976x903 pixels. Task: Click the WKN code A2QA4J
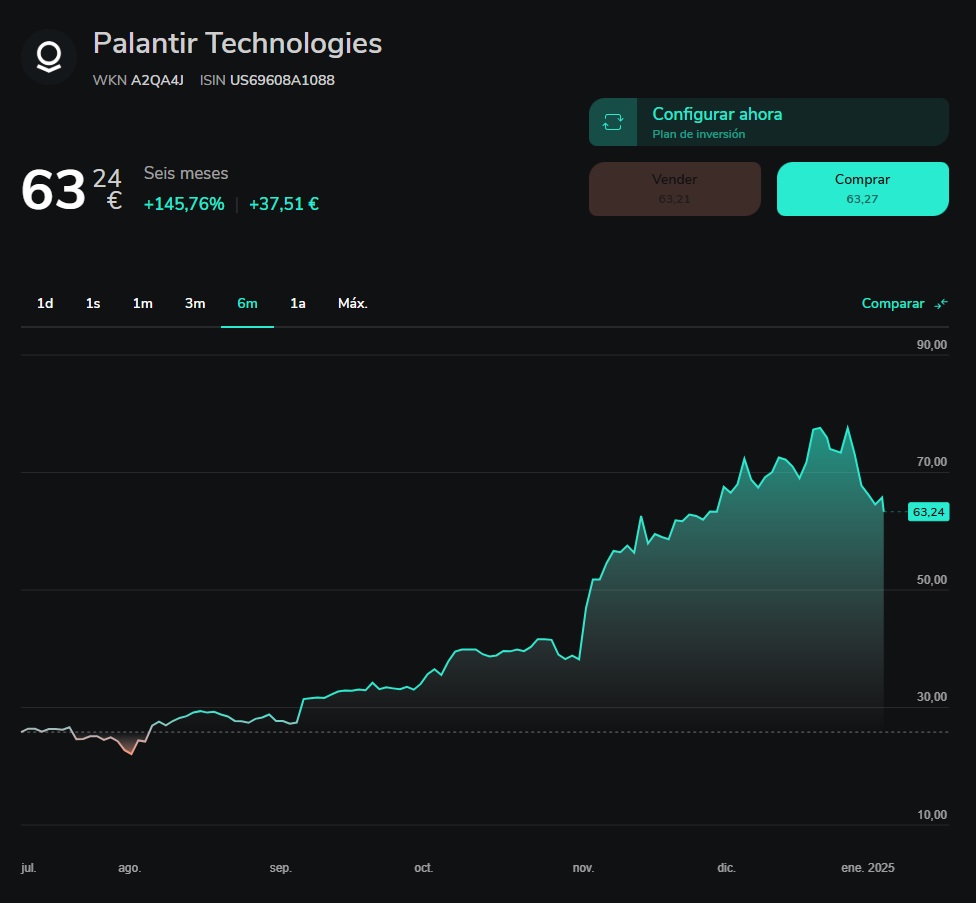(156, 78)
